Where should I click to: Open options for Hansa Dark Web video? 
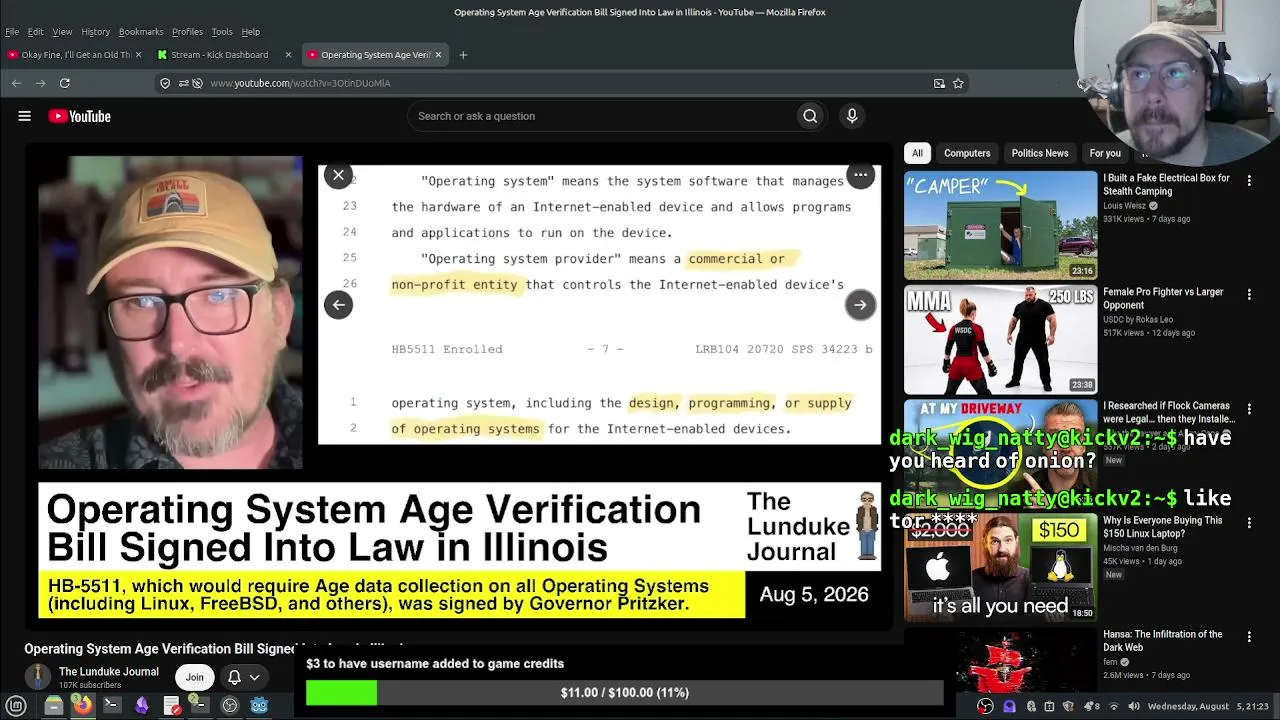(1249, 636)
